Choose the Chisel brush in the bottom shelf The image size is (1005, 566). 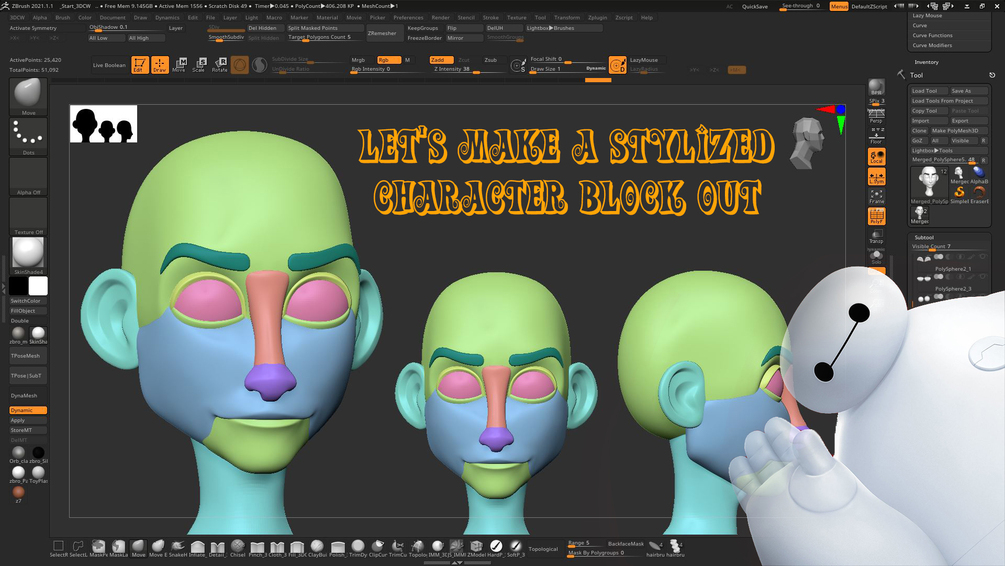[x=238, y=548]
